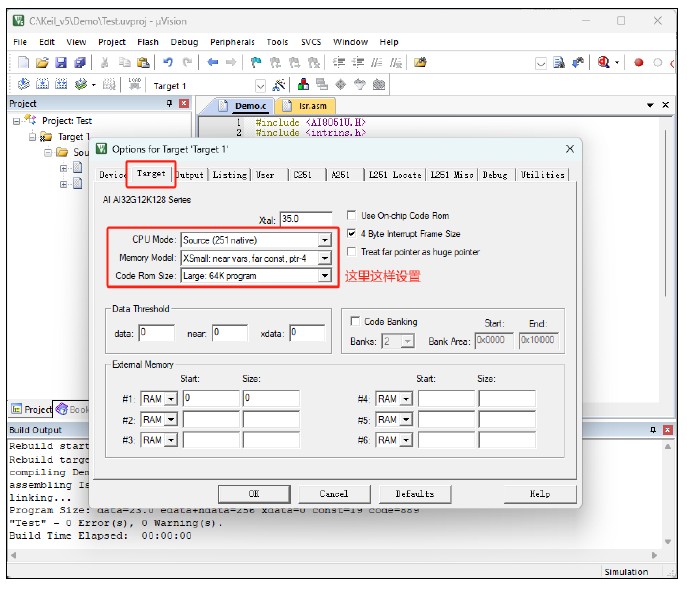
Task: Click the Defaults button
Action: tap(414, 494)
